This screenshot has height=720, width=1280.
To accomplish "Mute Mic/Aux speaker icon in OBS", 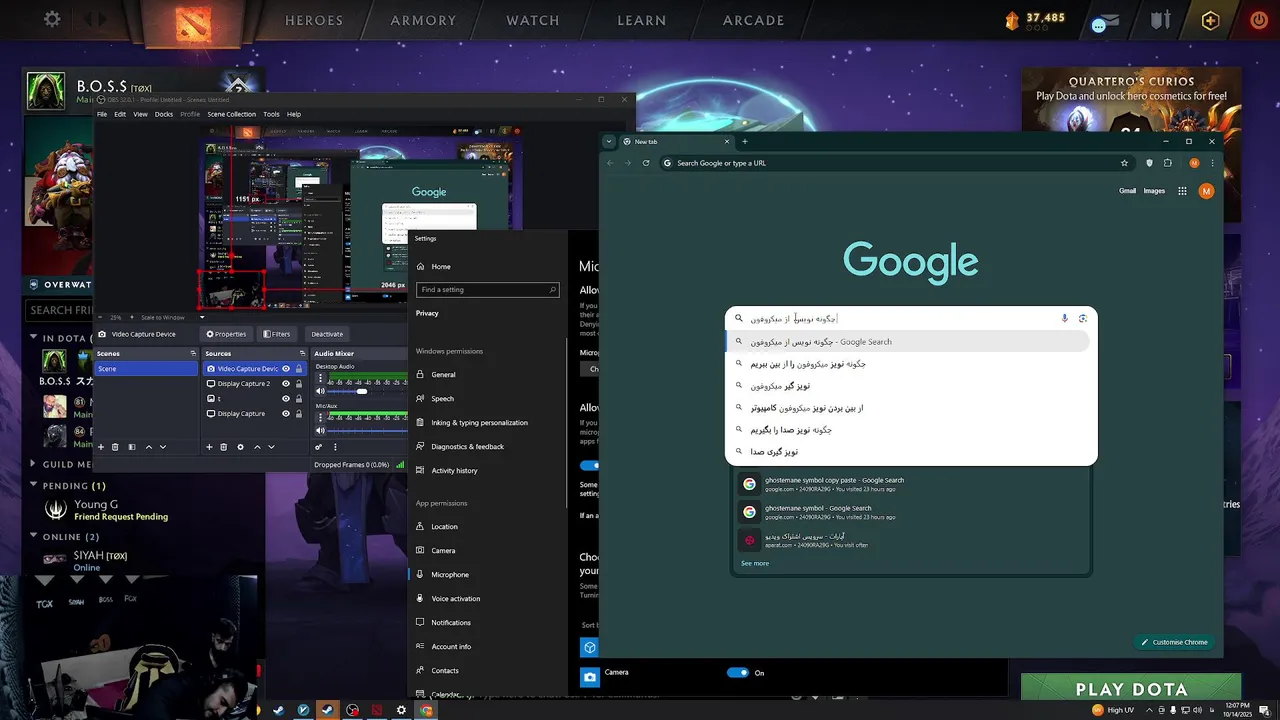I will click(321, 431).
